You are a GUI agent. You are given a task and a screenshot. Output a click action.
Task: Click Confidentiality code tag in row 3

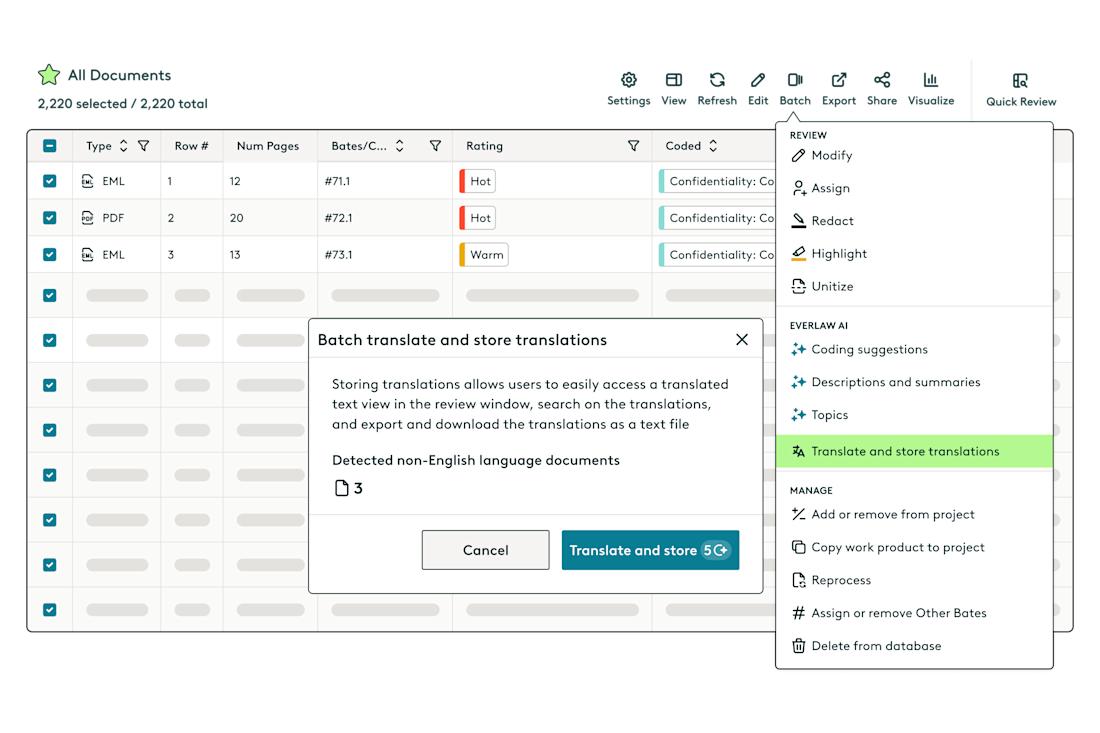tap(717, 255)
